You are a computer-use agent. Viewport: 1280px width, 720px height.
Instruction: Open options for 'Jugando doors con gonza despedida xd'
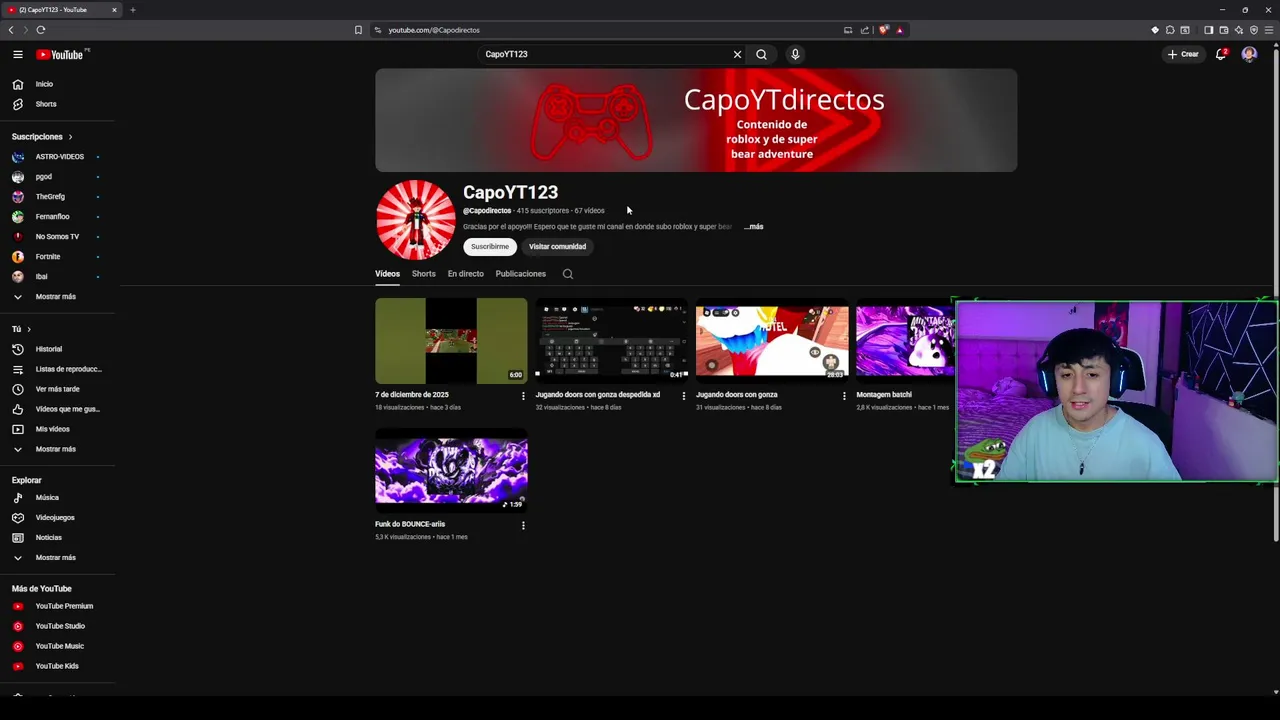[x=684, y=396]
